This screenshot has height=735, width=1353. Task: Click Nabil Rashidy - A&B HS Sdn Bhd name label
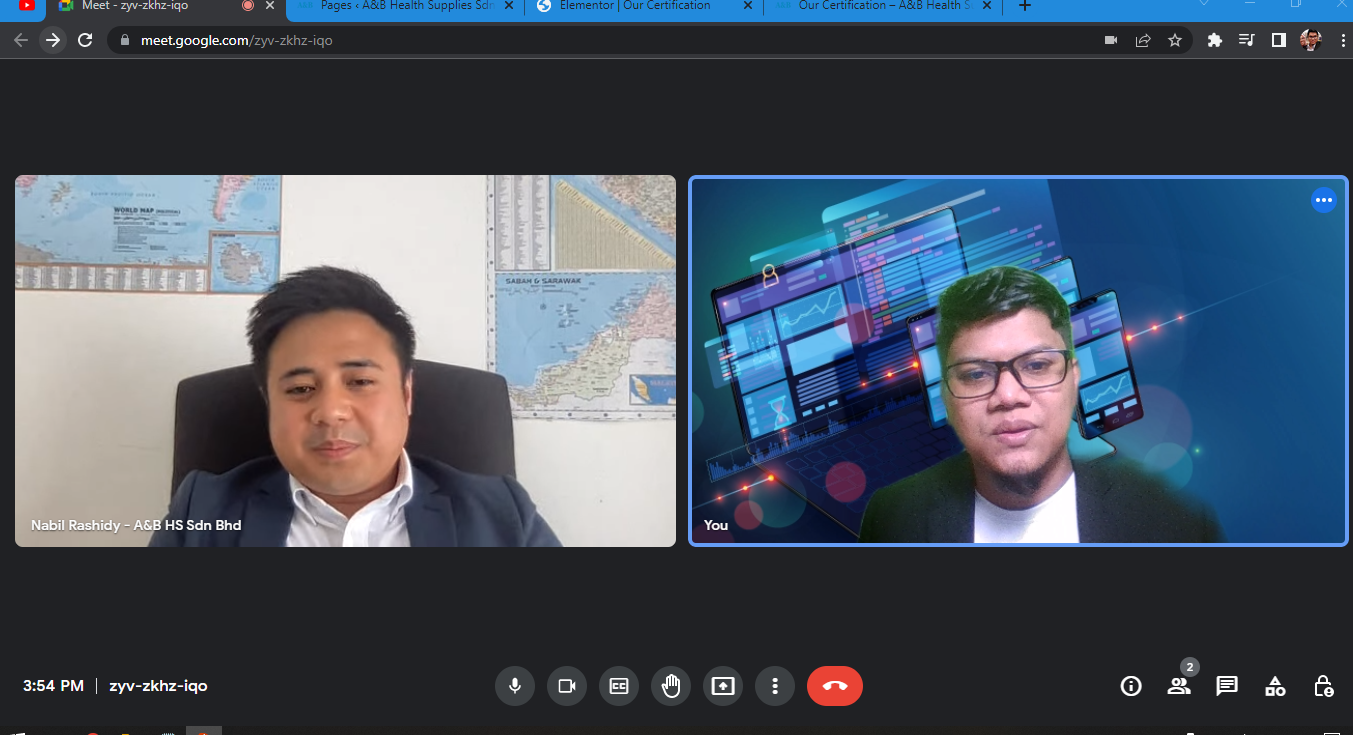point(136,525)
